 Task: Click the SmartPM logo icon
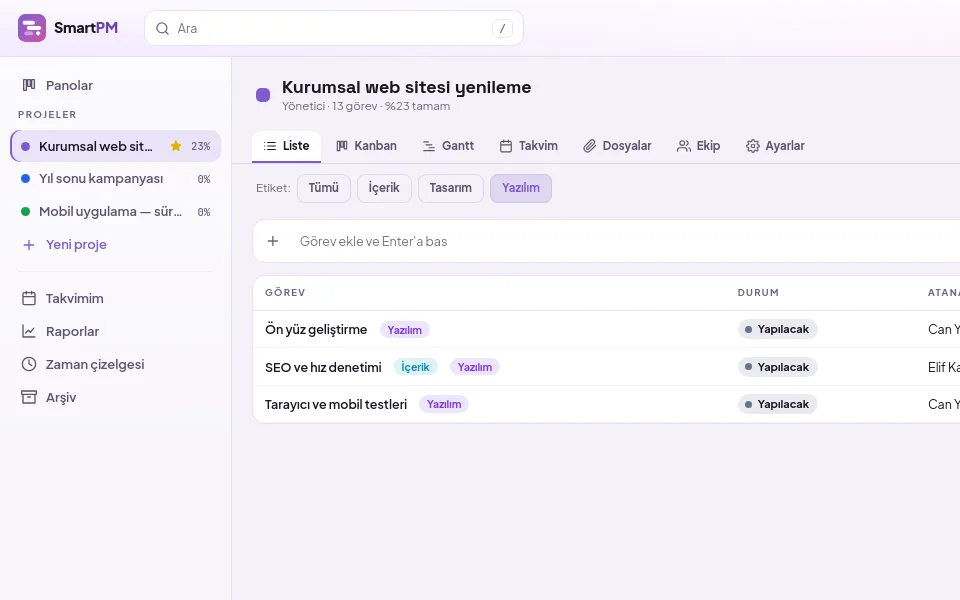click(x=32, y=28)
